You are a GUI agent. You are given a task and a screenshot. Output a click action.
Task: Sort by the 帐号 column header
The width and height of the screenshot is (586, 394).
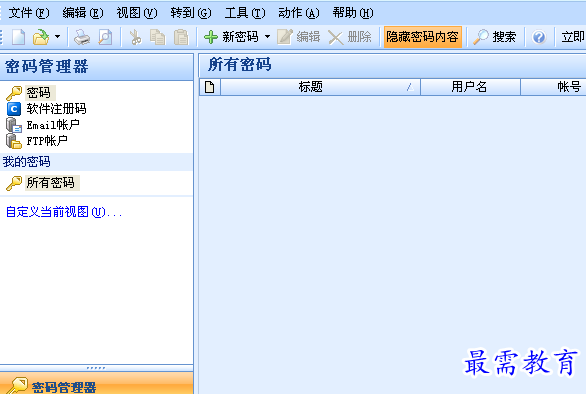(x=554, y=87)
